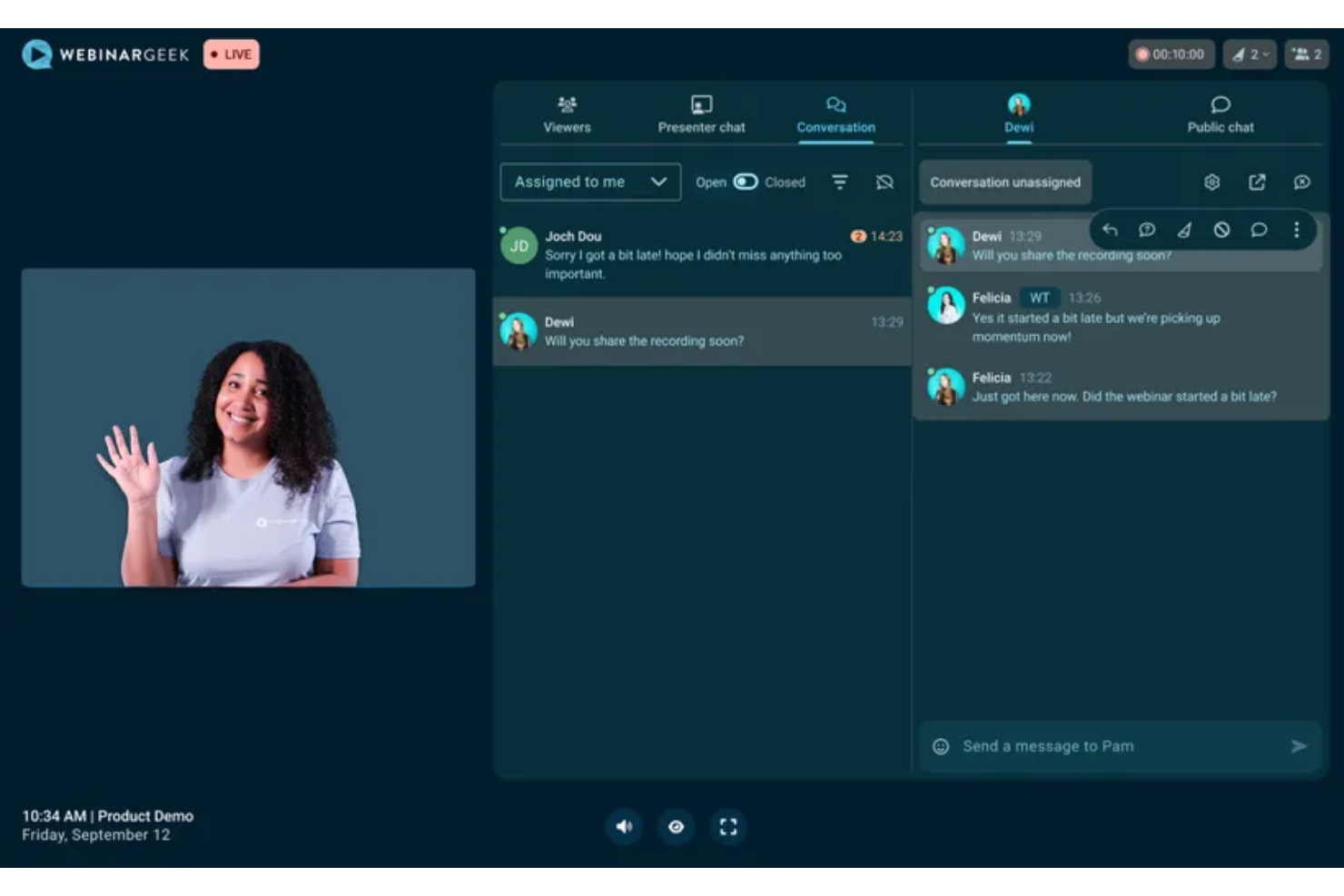The height and width of the screenshot is (896, 1344).
Task: Expand the 'Assigned to me' dropdown
Action: 589,182
